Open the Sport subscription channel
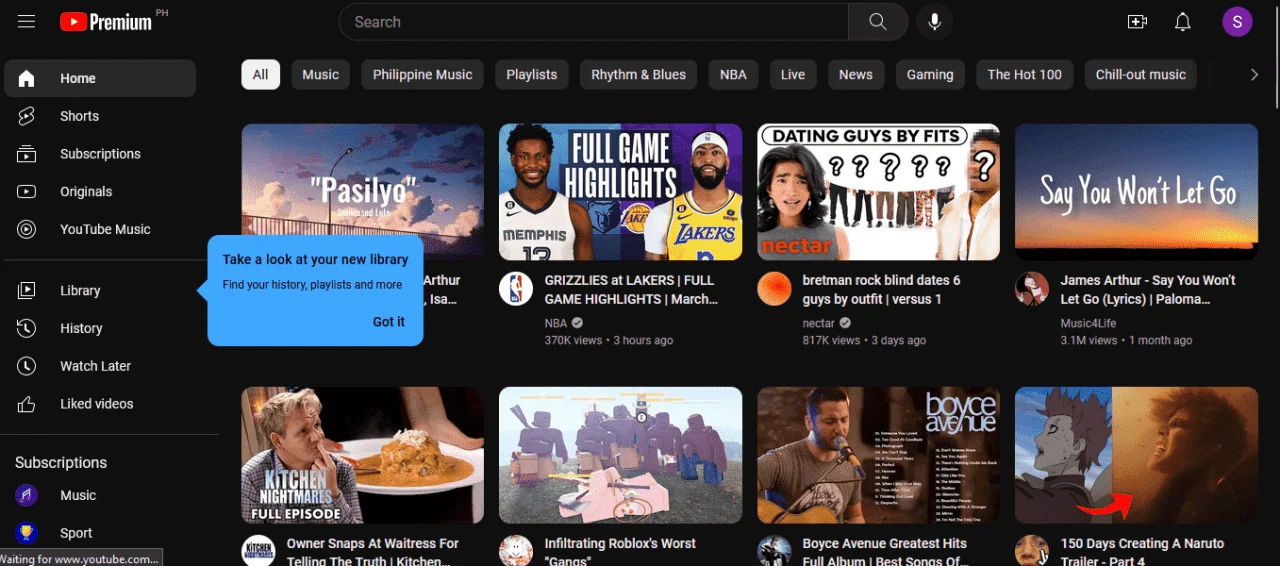This screenshot has width=1280, height=566. [x=100, y=533]
